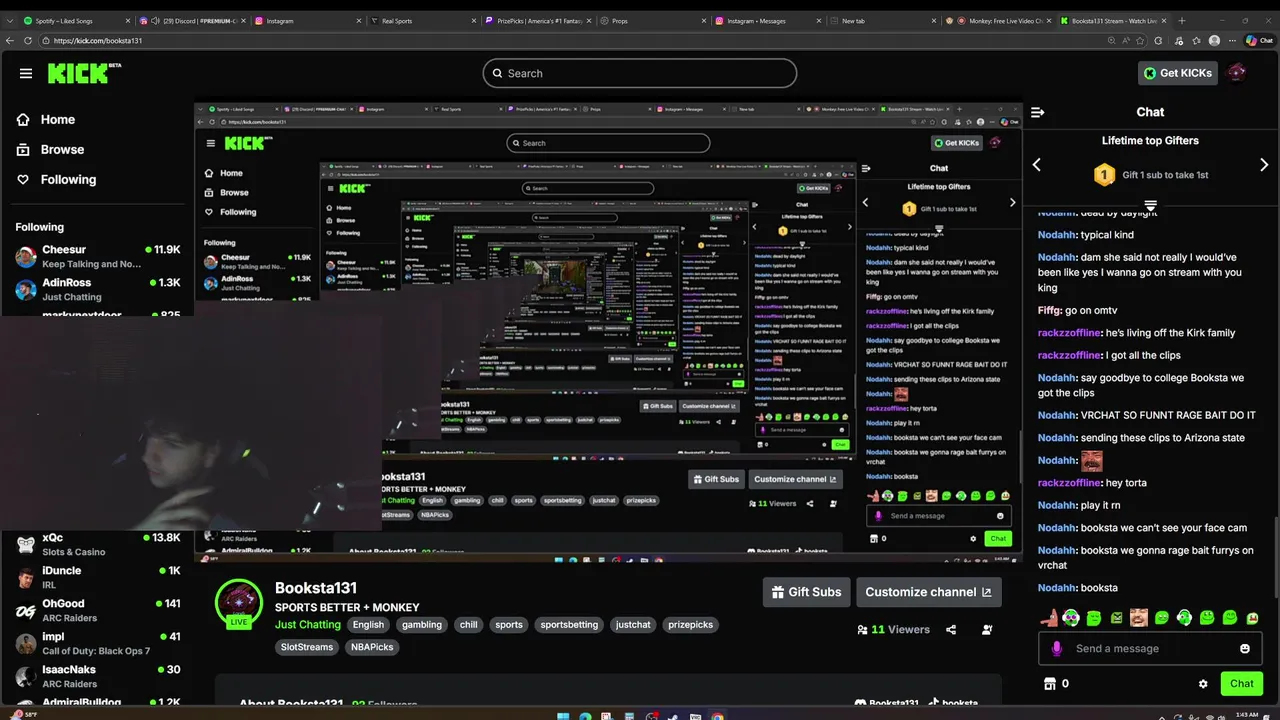The width and height of the screenshot is (1280, 720).
Task: Click the share icon next to Viewers
Action: tap(951, 630)
